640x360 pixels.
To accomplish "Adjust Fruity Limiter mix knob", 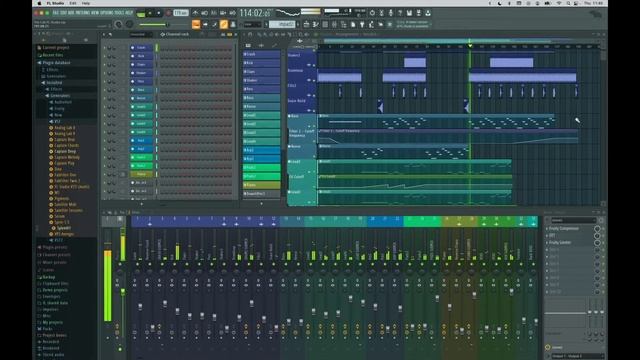I will (x=597, y=242).
